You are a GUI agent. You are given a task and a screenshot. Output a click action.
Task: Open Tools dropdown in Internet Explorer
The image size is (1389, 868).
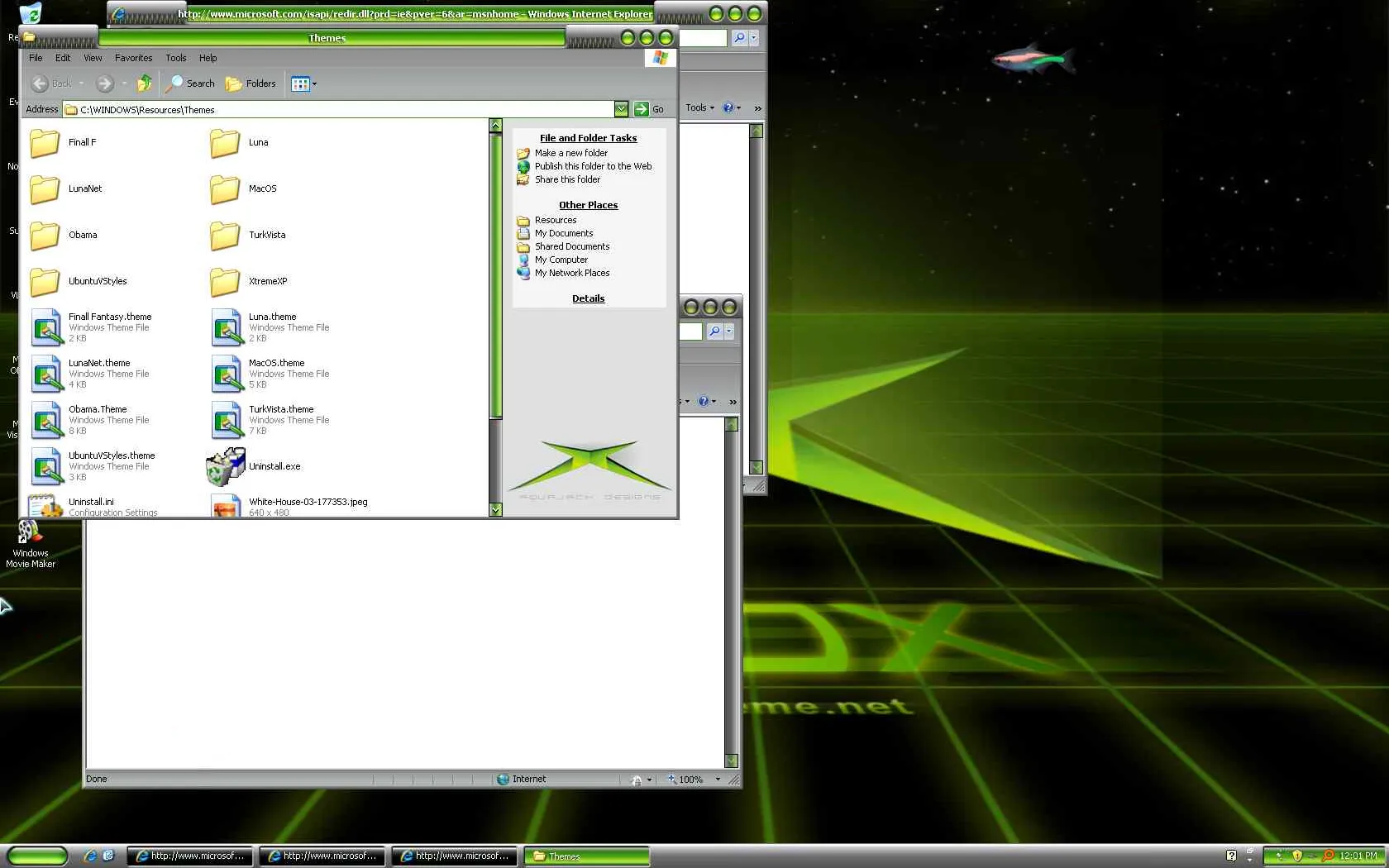[699, 107]
